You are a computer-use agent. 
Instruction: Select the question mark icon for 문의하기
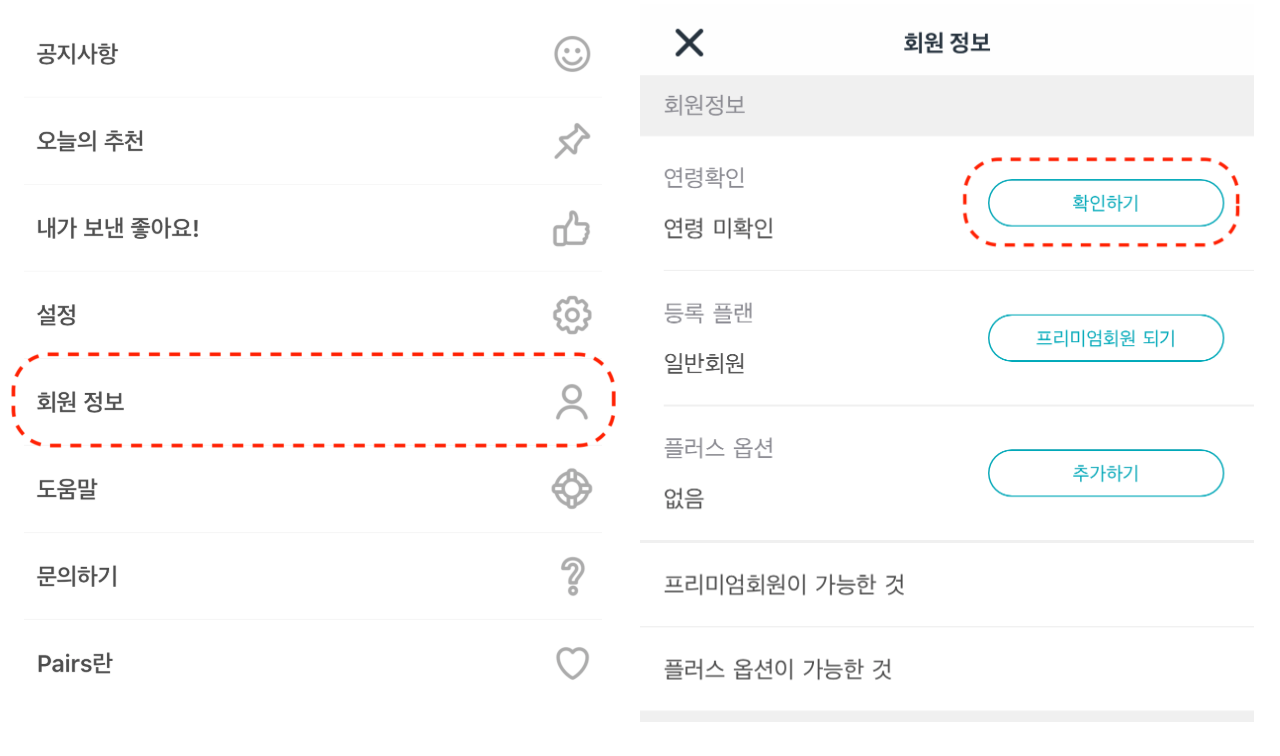point(573,577)
